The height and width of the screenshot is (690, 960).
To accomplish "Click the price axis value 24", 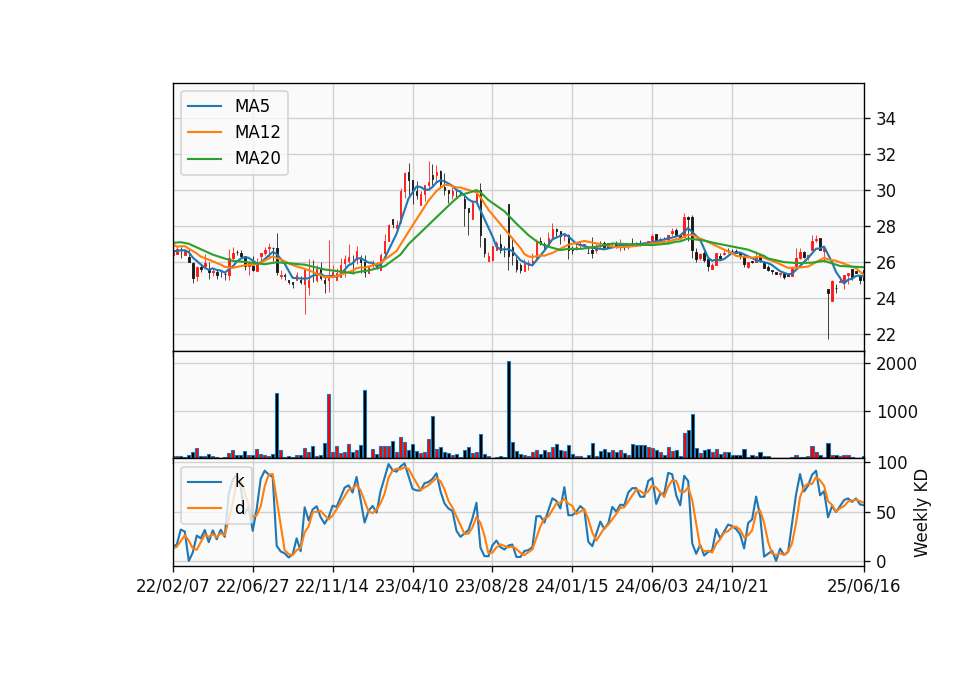I will click(885, 299).
